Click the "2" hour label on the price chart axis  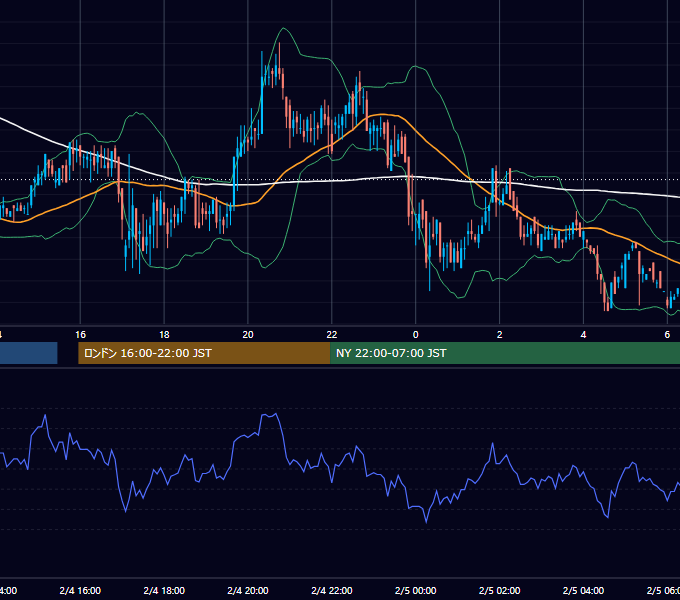[x=500, y=335]
